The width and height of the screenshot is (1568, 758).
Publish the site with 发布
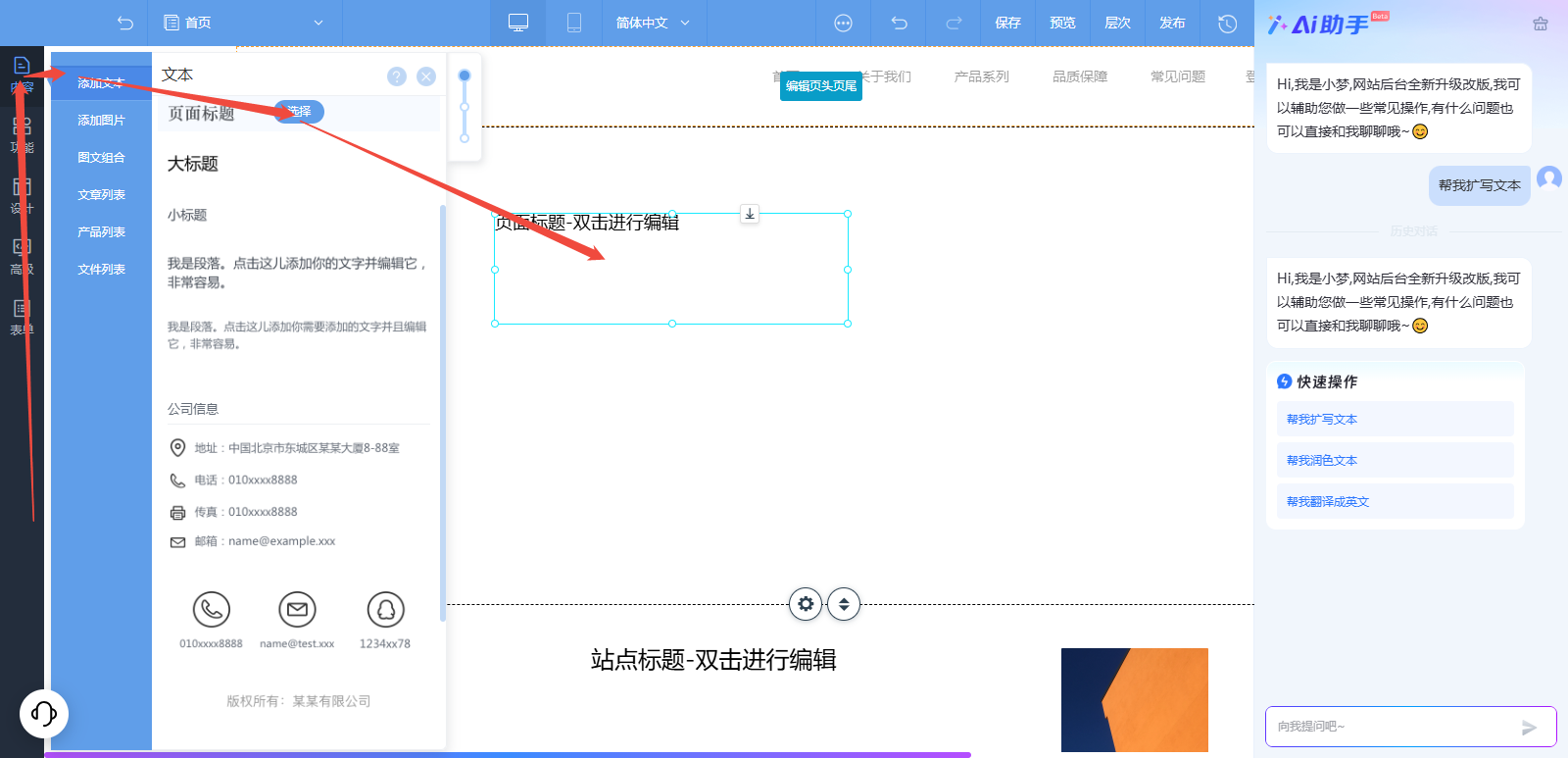click(x=1172, y=23)
